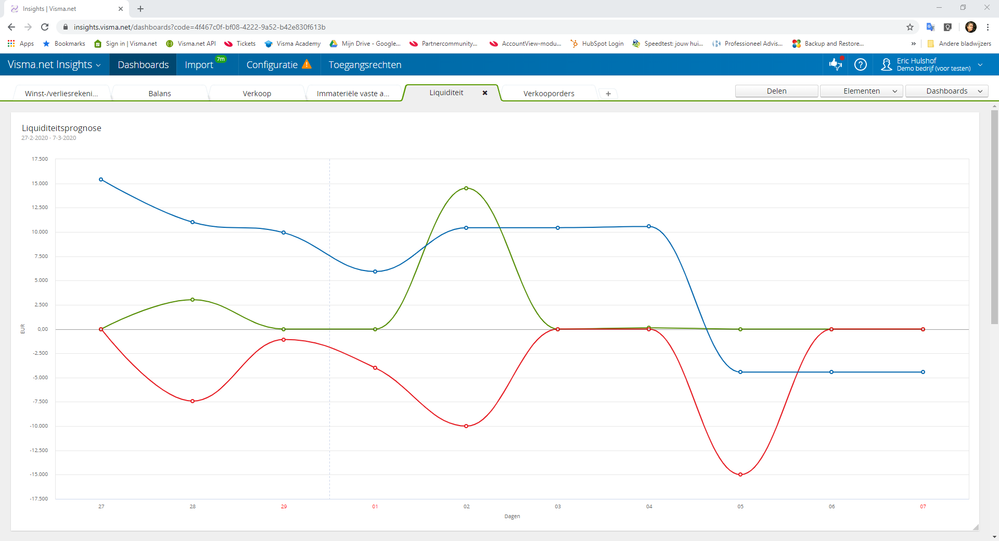This screenshot has width=999, height=541.
Task: Open the Partnercommunity bookmark
Action: click(443, 43)
